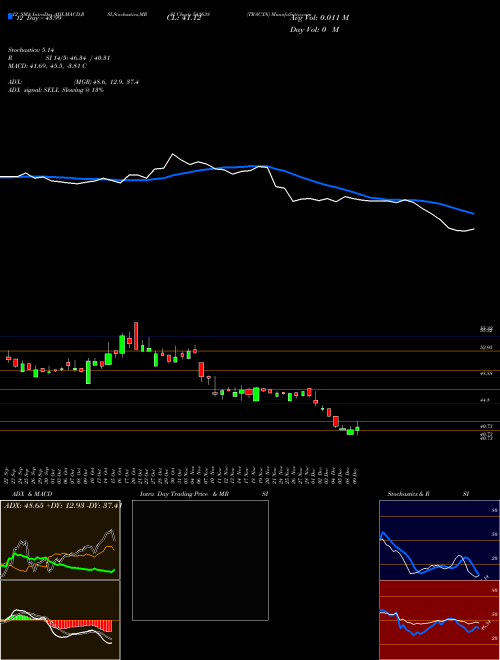Select the 52.93 price axis label

point(486,348)
